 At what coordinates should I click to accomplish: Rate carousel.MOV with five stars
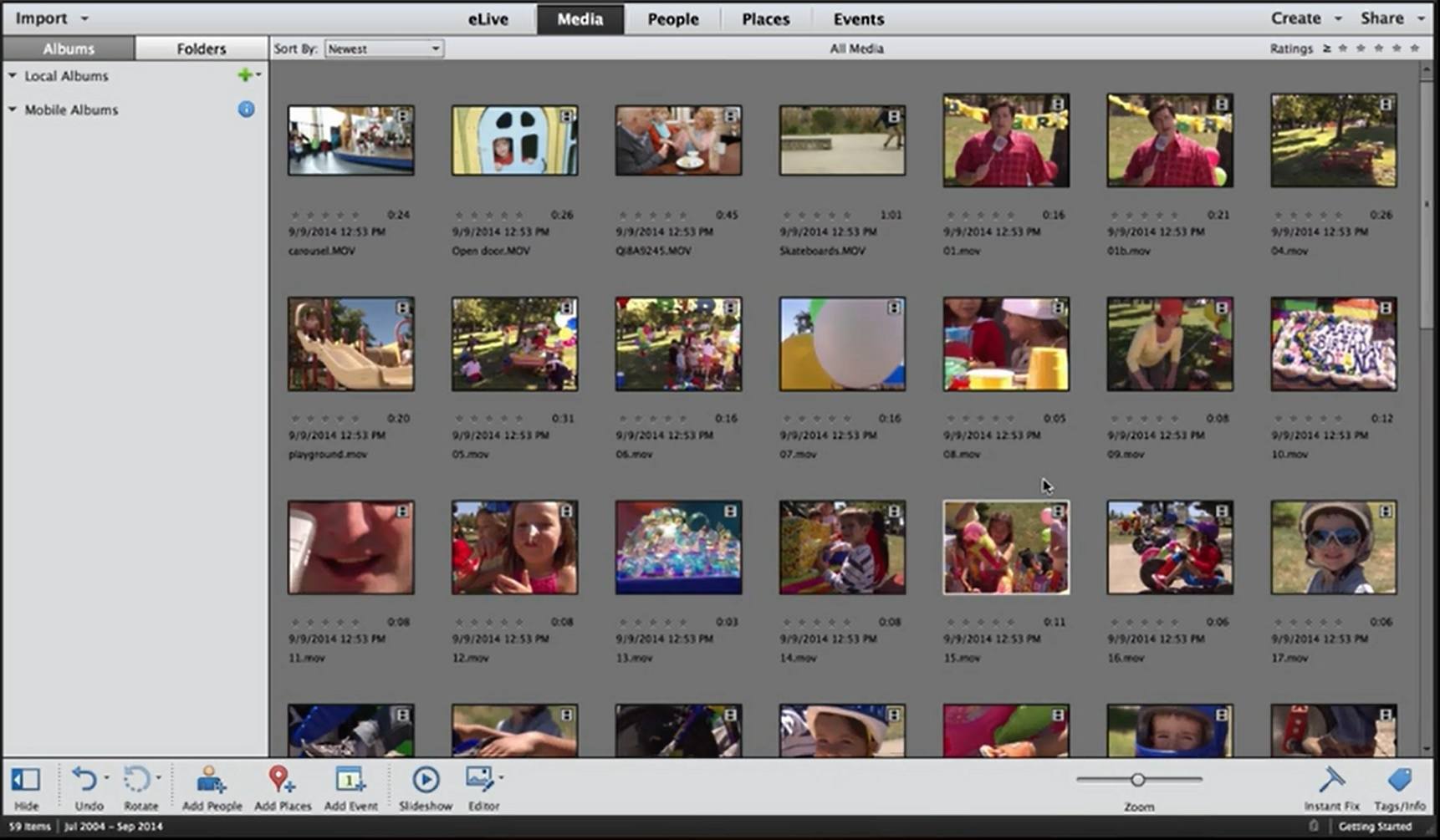coord(355,215)
